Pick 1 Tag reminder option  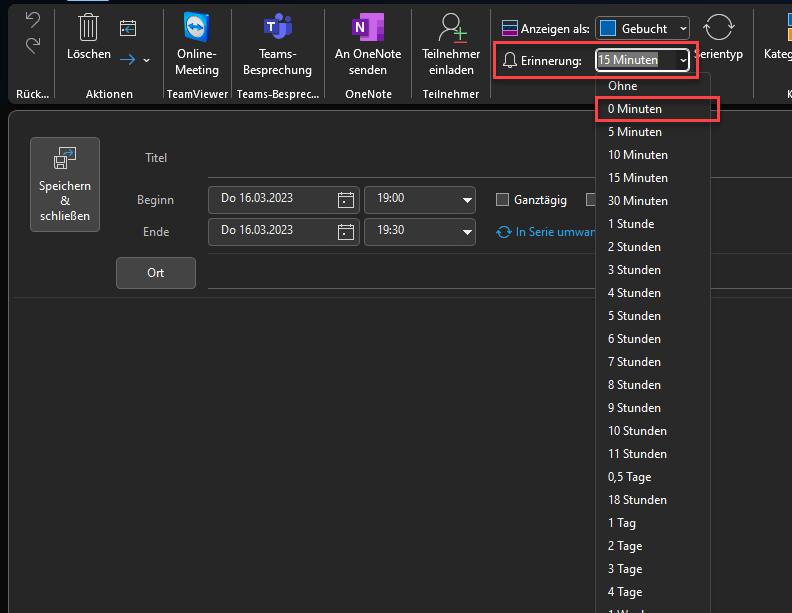tap(622, 523)
